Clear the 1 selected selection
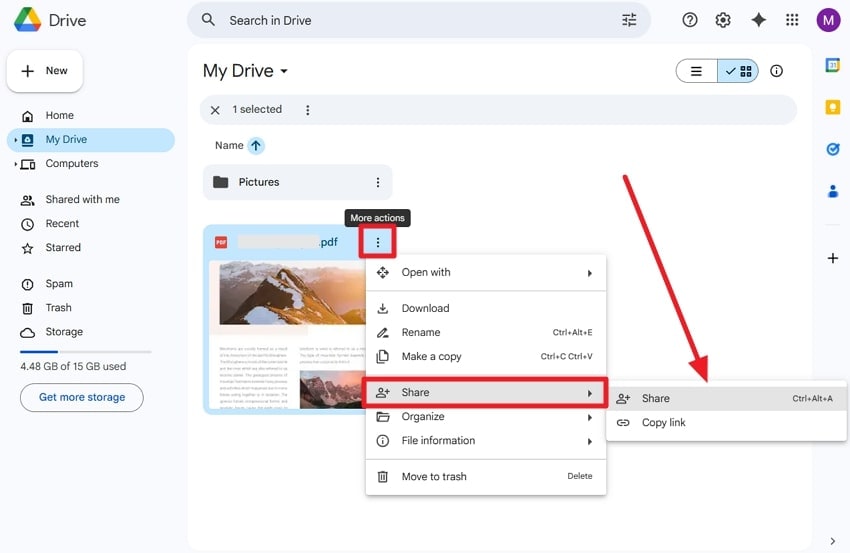 [215, 110]
